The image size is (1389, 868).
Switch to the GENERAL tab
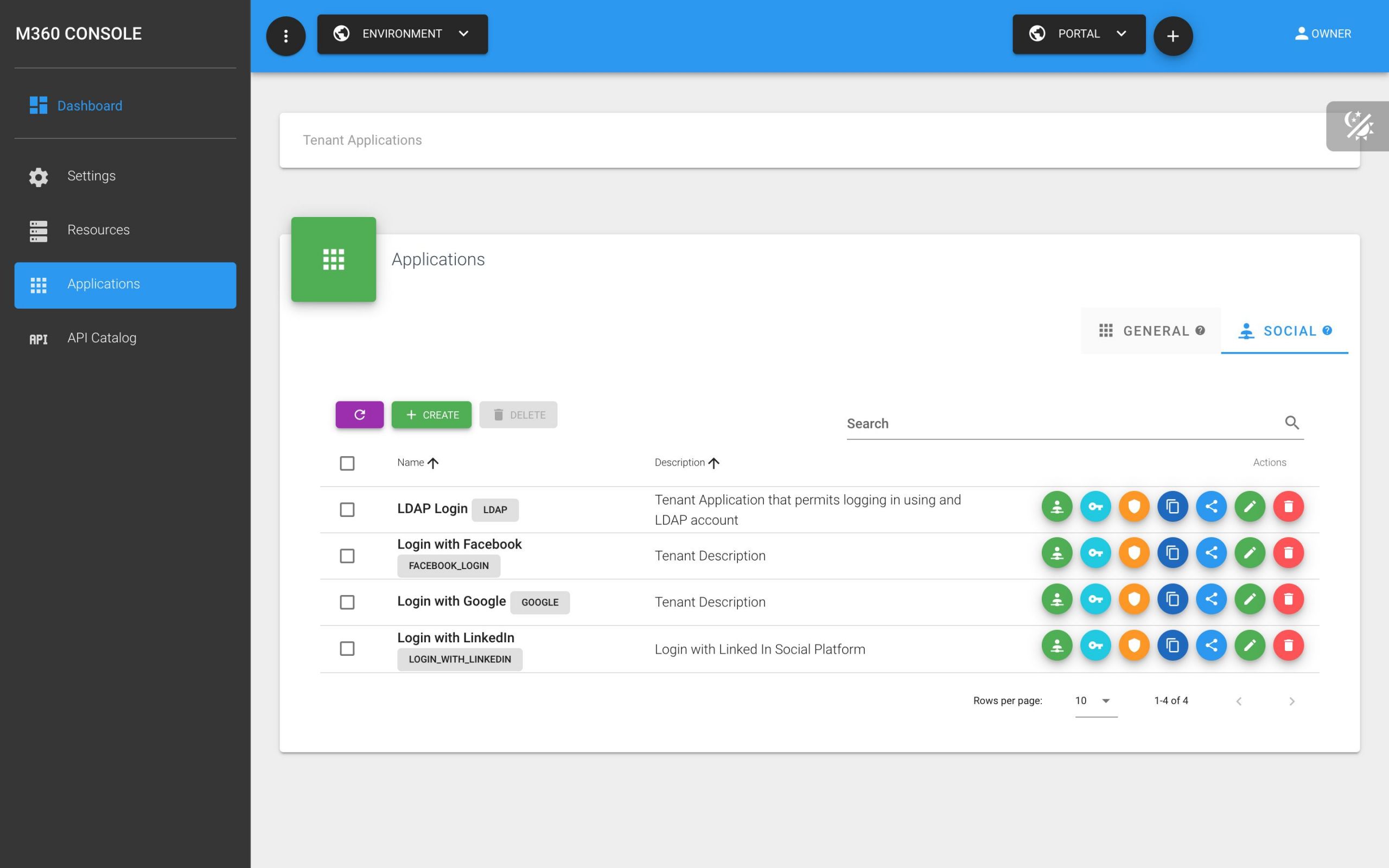click(x=1151, y=331)
